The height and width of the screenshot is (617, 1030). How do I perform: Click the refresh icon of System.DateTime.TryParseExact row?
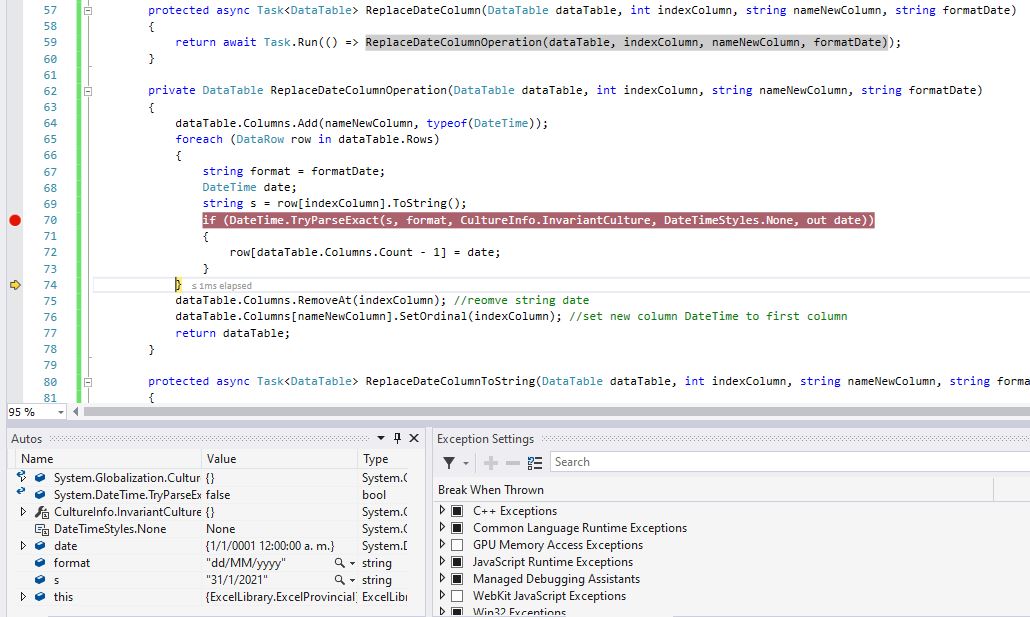pyautogui.click(x=21, y=491)
